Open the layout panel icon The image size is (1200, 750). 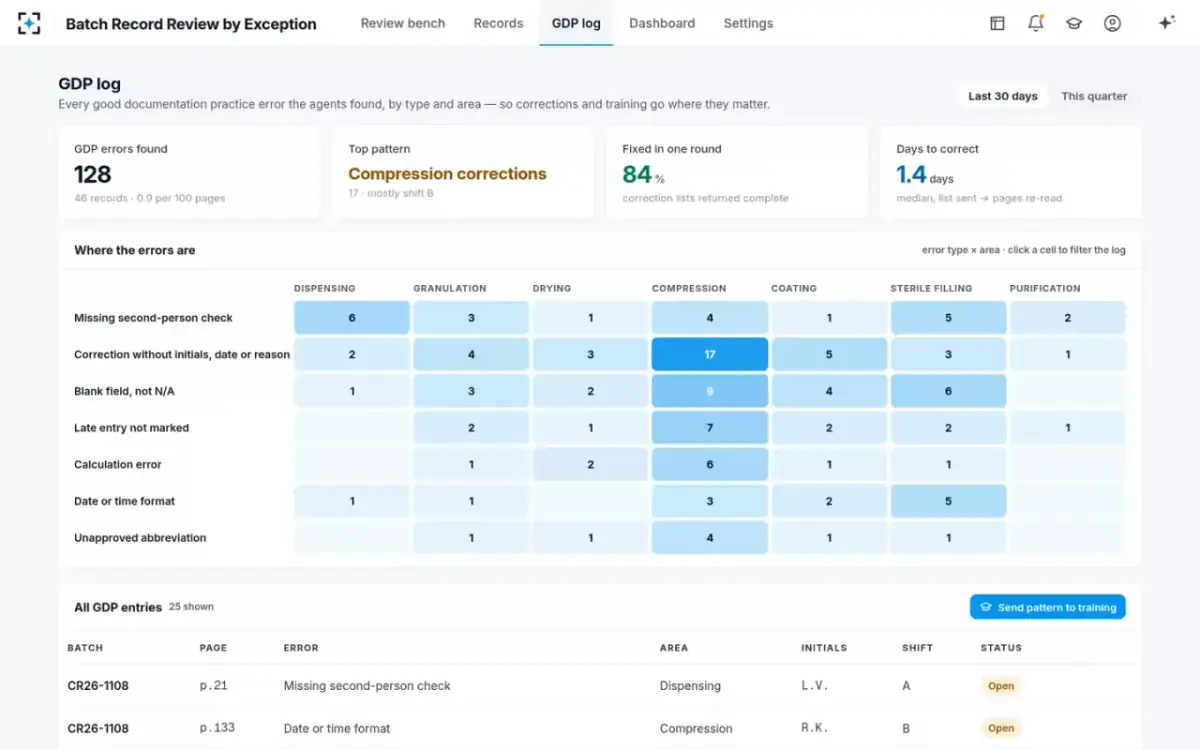point(997,23)
